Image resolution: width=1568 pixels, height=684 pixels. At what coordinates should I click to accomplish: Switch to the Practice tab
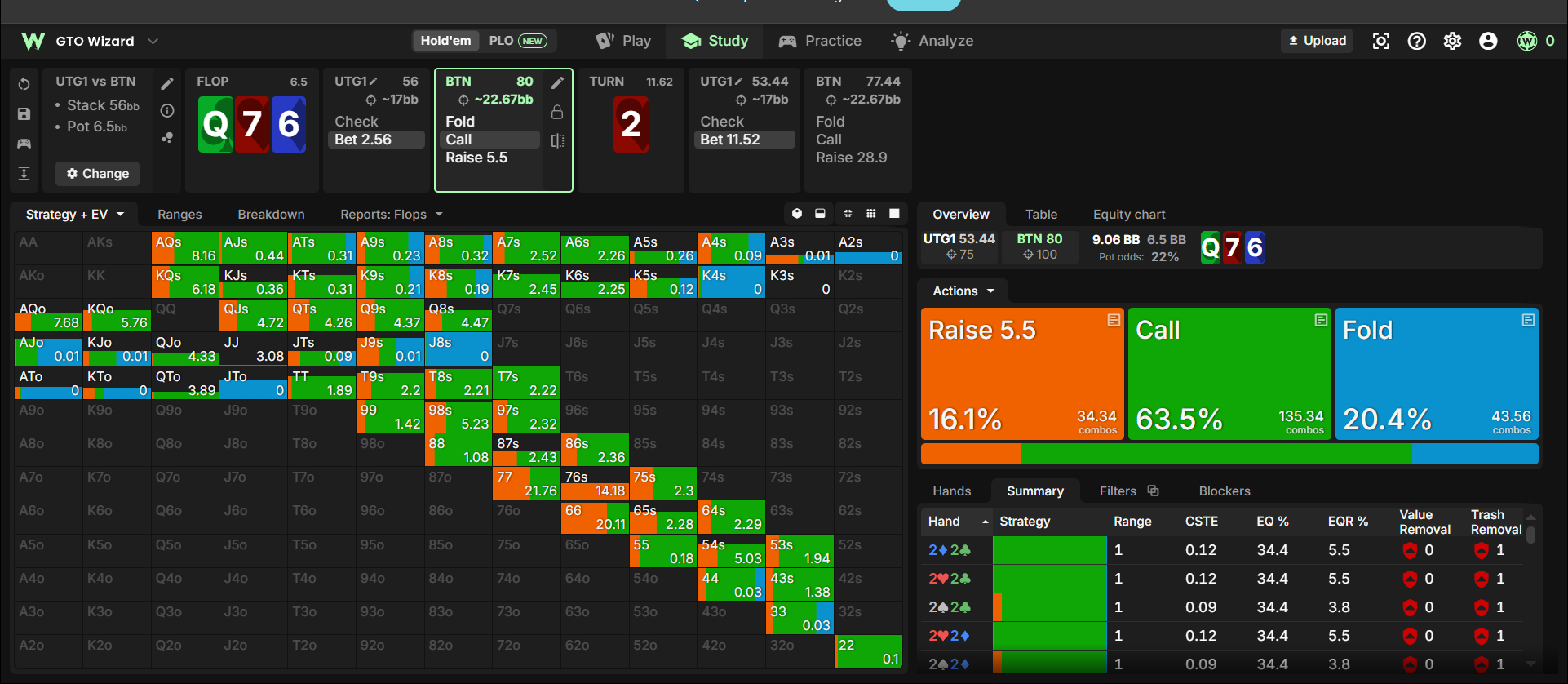pyautogui.click(x=820, y=41)
